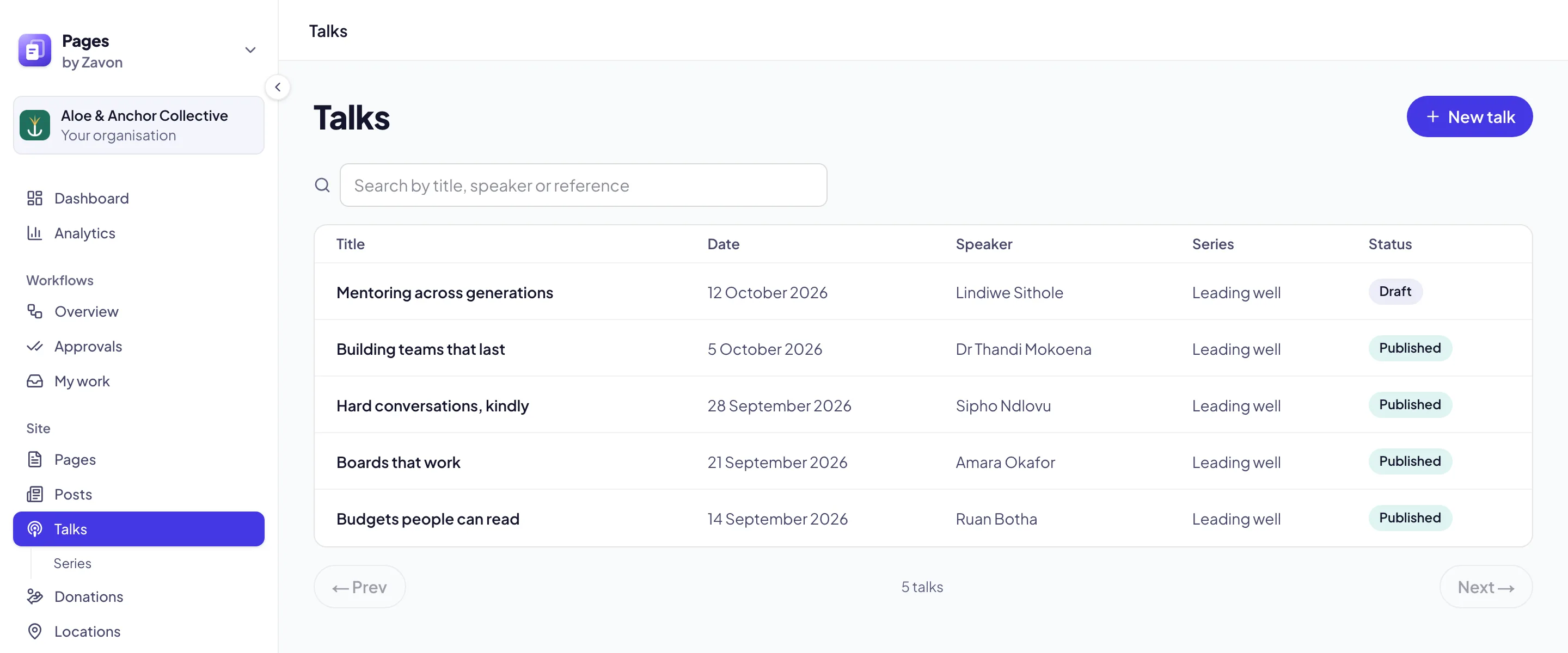Open Approvals in Workflows
The image size is (1568, 653).
tap(139, 346)
